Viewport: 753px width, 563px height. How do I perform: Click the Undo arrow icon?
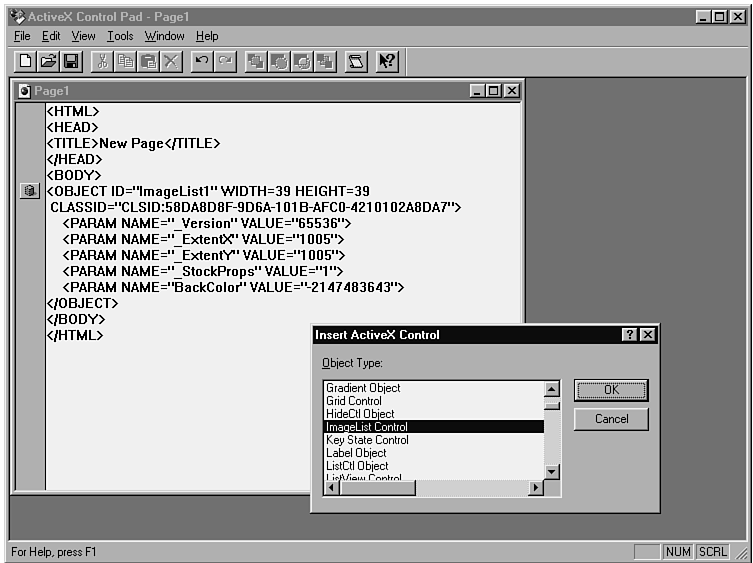(x=202, y=62)
